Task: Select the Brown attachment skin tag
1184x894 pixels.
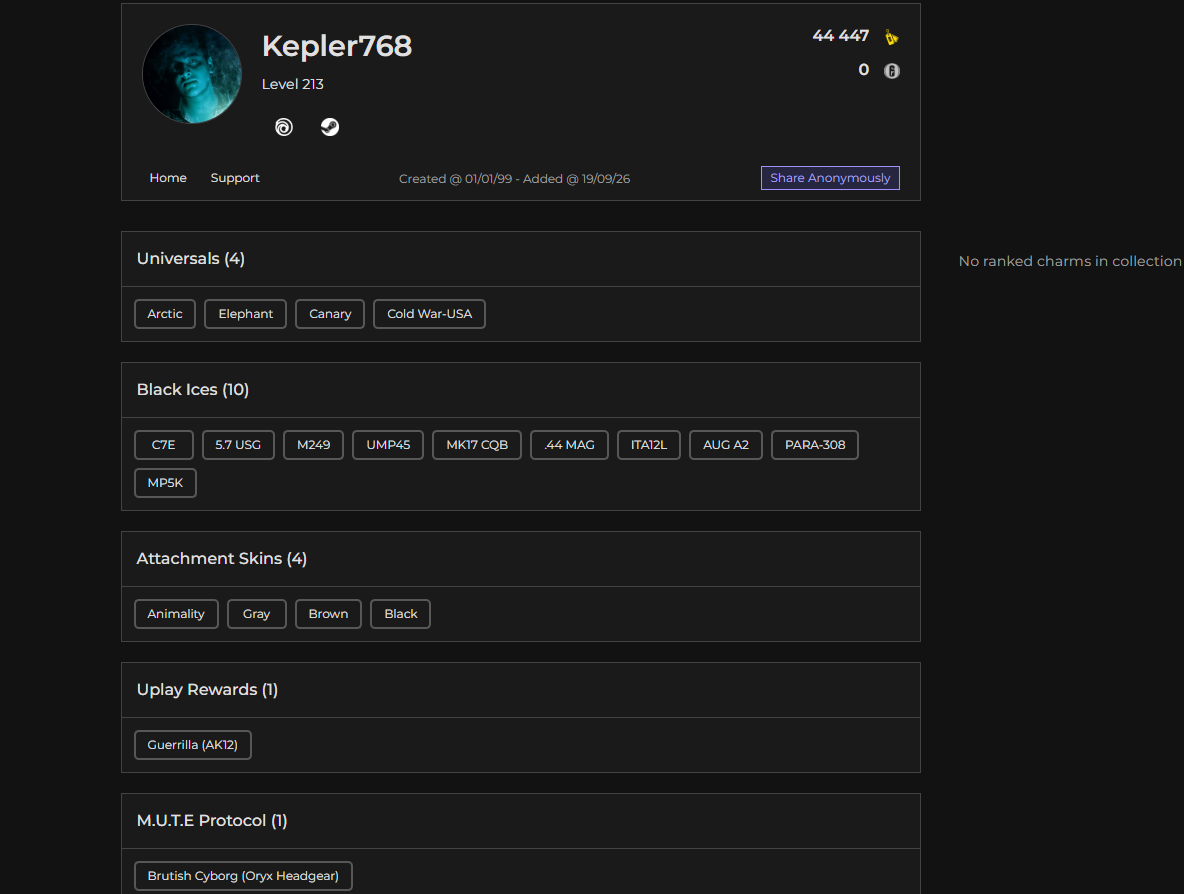Action: tap(328, 614)
